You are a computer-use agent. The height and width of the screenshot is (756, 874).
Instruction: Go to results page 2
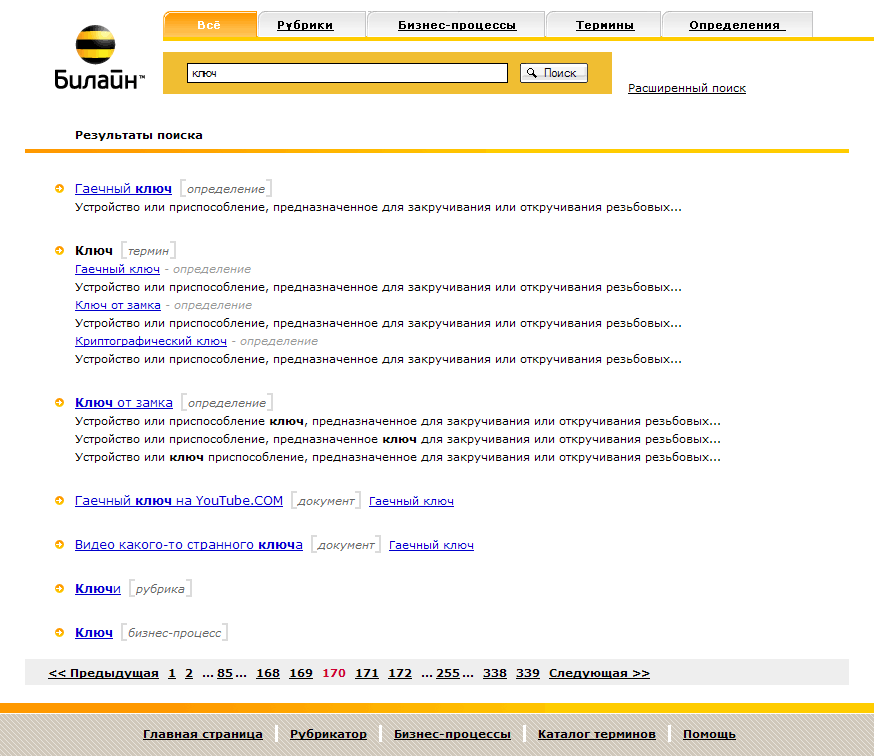[x=189, y=673]
